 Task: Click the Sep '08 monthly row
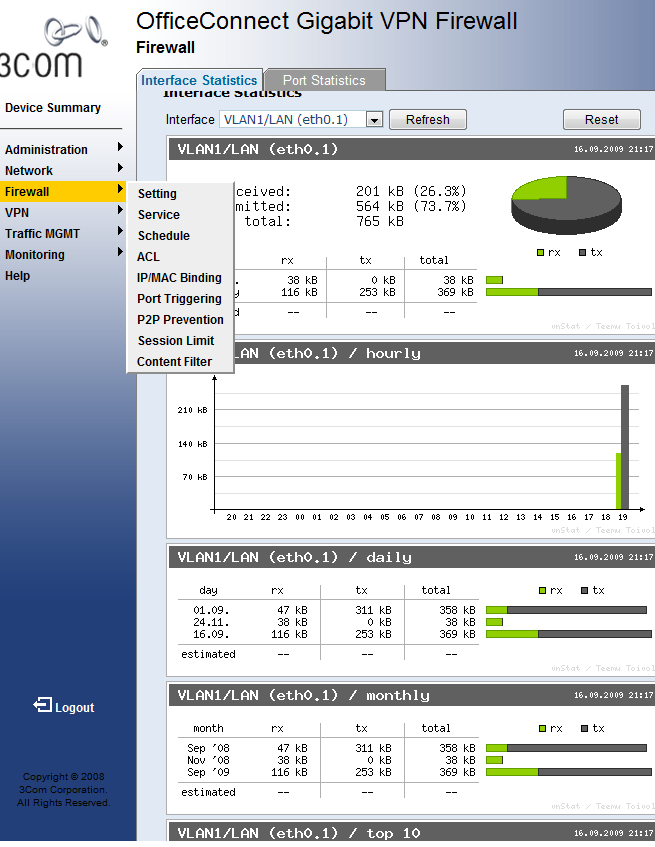pos(327,748)
